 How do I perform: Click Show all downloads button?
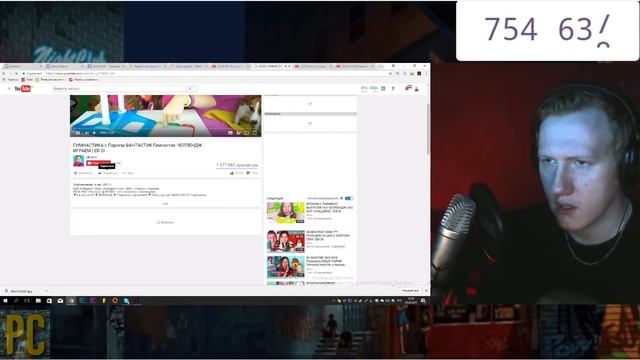click(x=410, y=291)
